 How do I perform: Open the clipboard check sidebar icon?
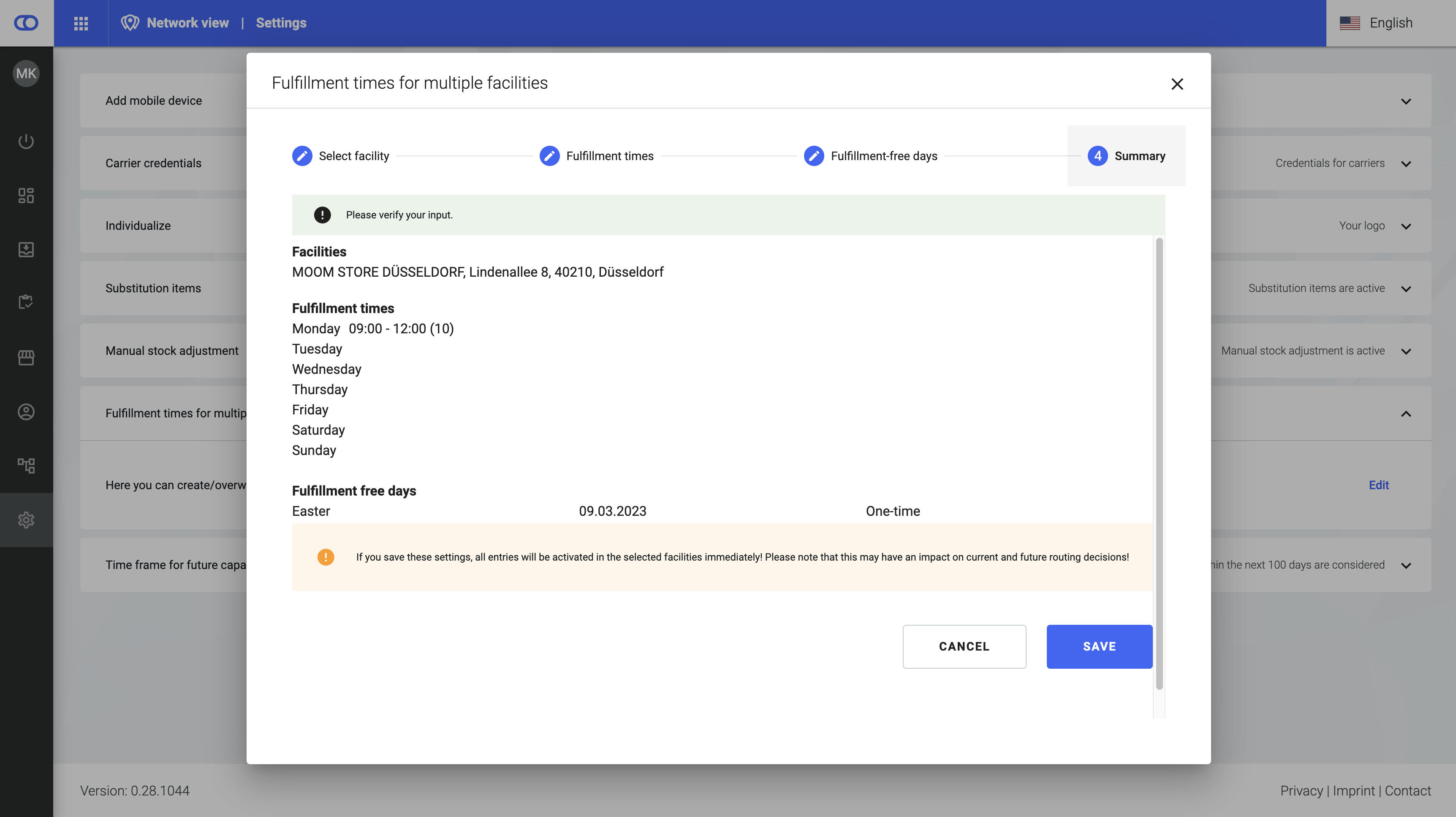tap(26, 302)
